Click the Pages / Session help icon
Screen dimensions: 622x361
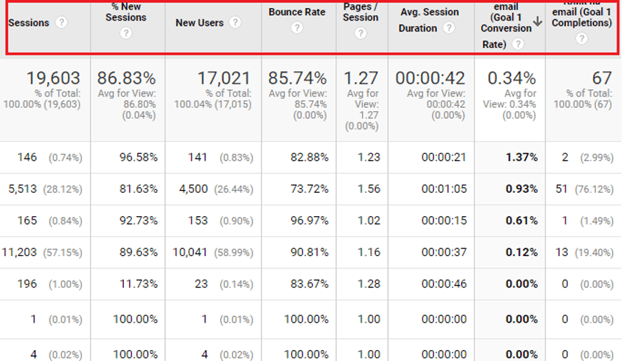pos(360,33)
